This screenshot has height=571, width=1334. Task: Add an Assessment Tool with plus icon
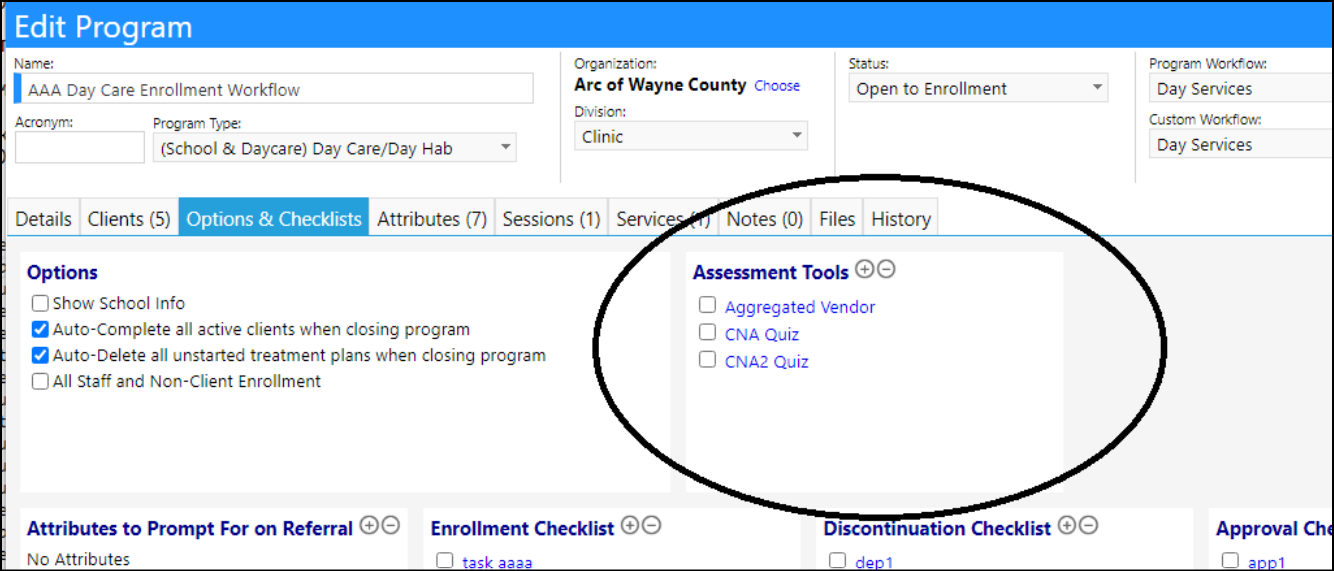coord(864,269)
